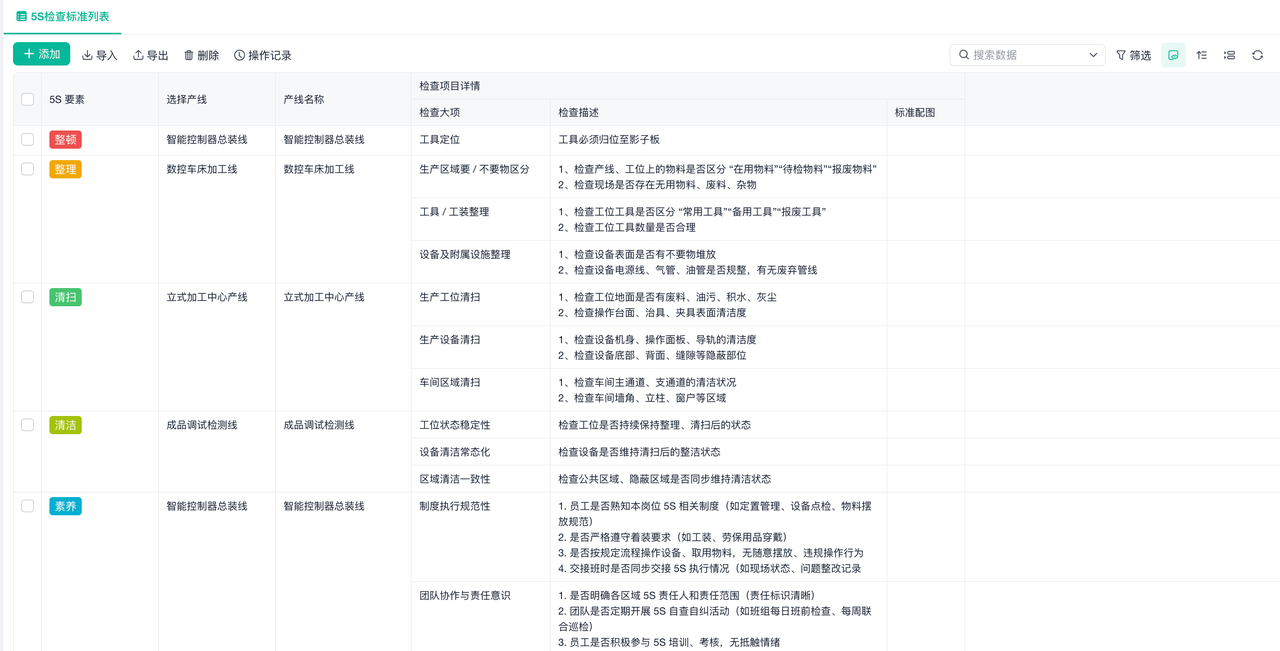Click the table icon in the tab

click(22, 17)
